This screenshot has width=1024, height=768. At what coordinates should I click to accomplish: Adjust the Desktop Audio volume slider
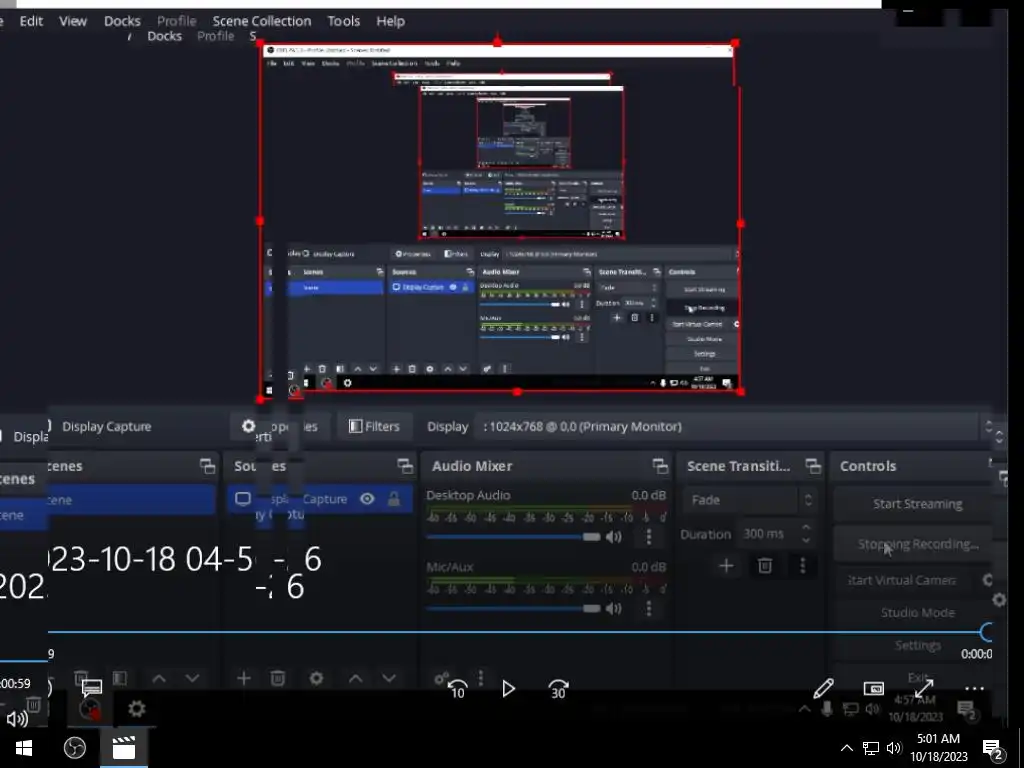pyautogui.click(x=513, y=537)
